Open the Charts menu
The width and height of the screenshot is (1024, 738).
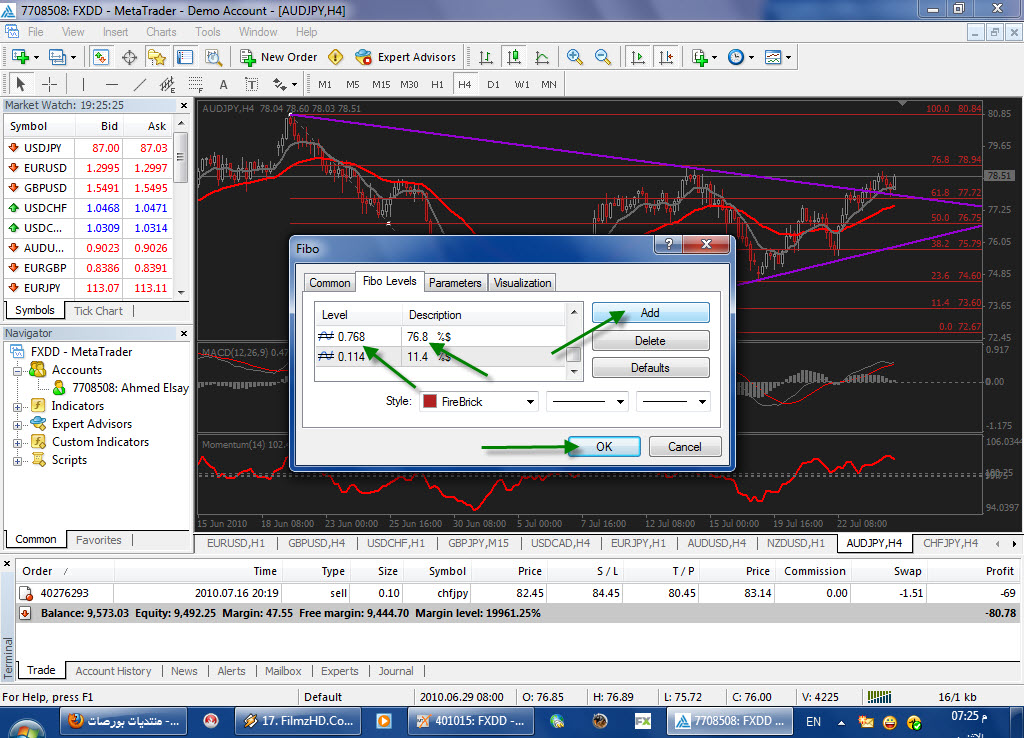pos(161,32)
